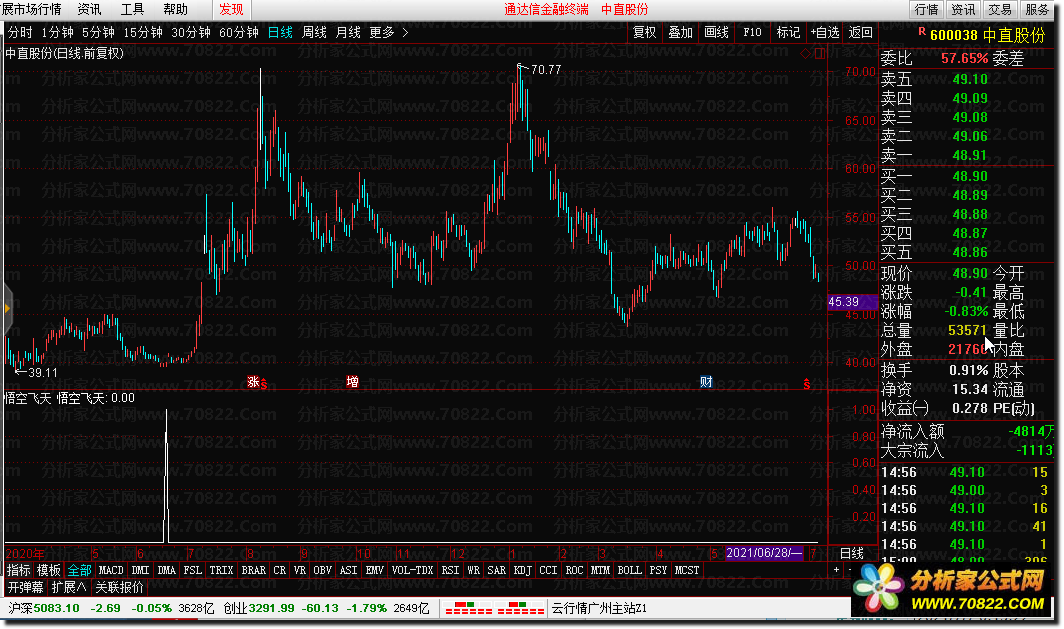Click the 叠加 button
This screenshot has width=1064, height=629.
tap(680, 32)
